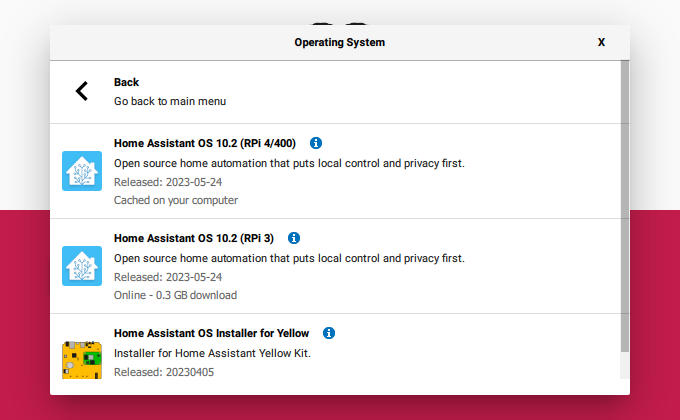Click the Back label
The image size is (680, 420).
(126, 82)
